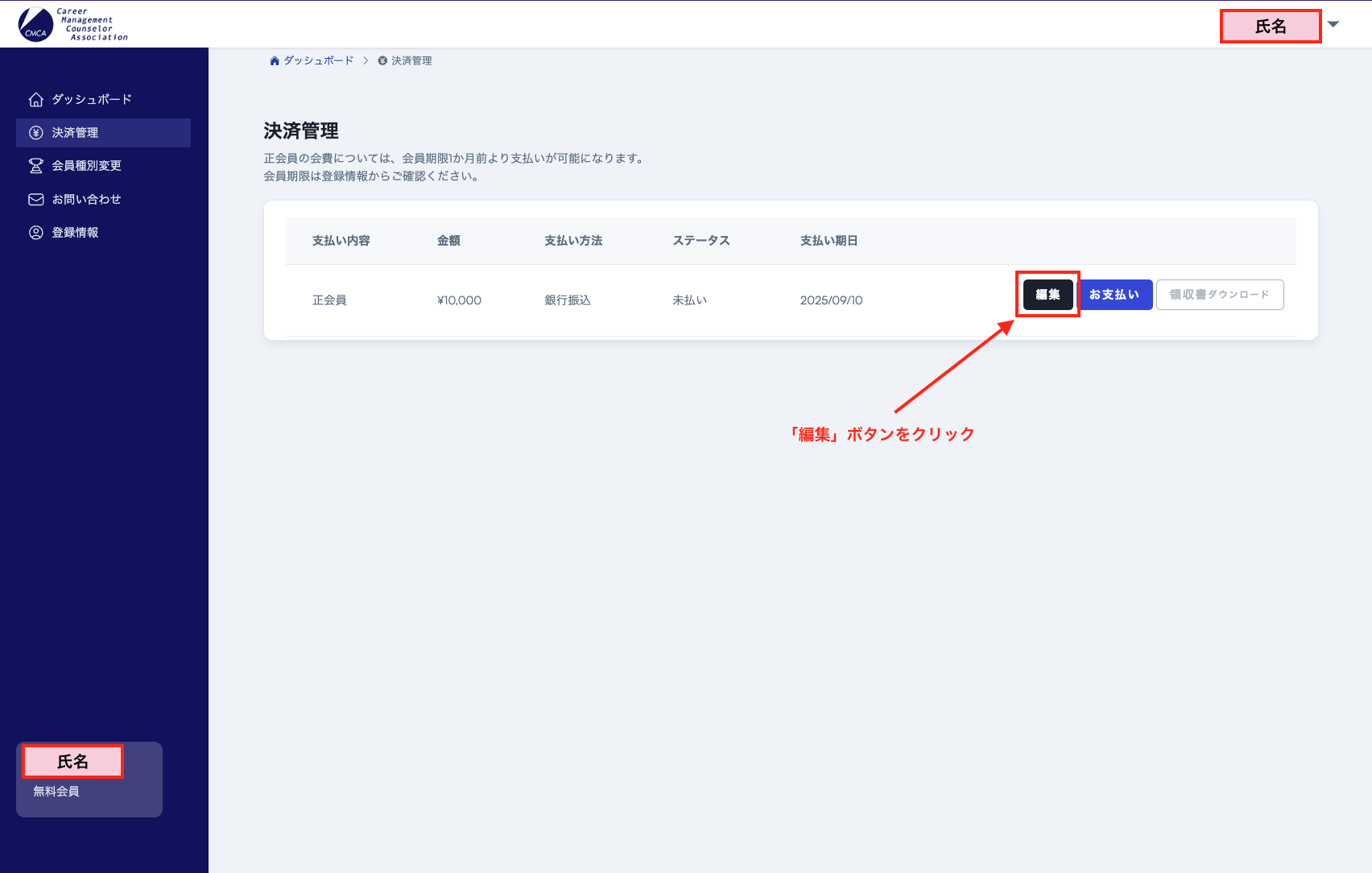This screenshot has width=1372, height=873.
Task: Click the 決済管理 breadcrumb text
Action: (411, 61)
